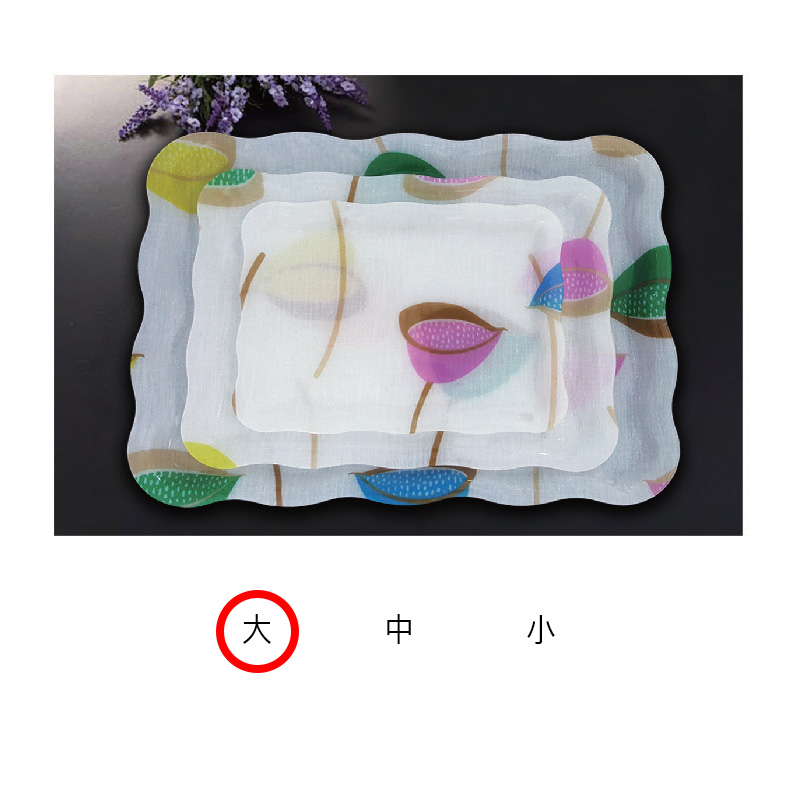Screen dimensions: 800x800
Task: Click the yellow leaf at medium plate's bottom-left
Action: 209,456
